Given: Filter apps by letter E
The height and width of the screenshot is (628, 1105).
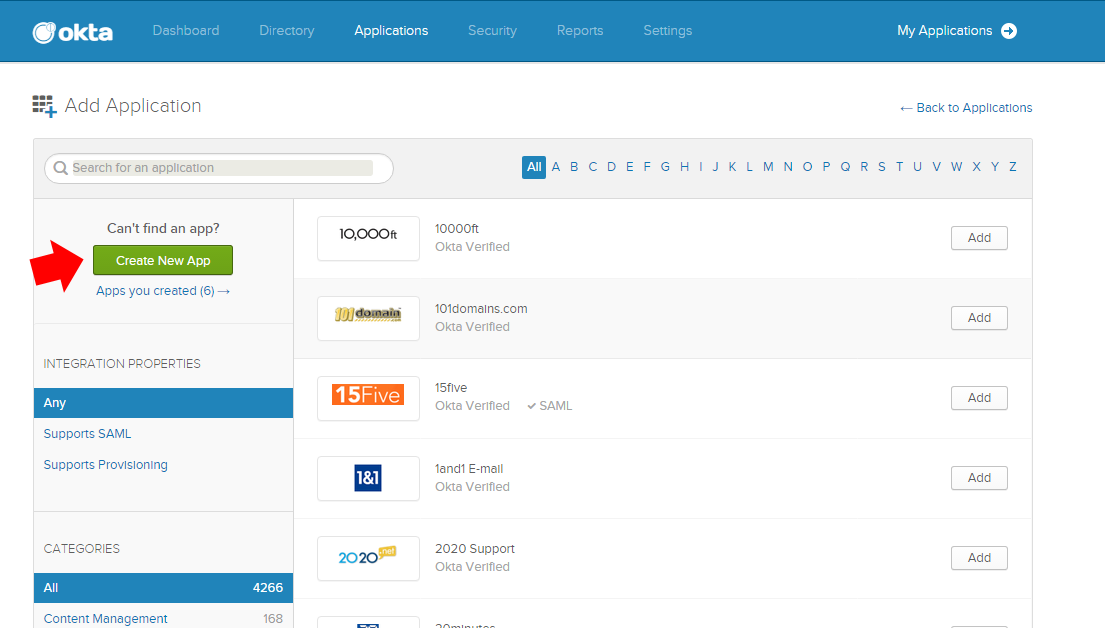Looking at the screenshot, I should coord(629,167).
